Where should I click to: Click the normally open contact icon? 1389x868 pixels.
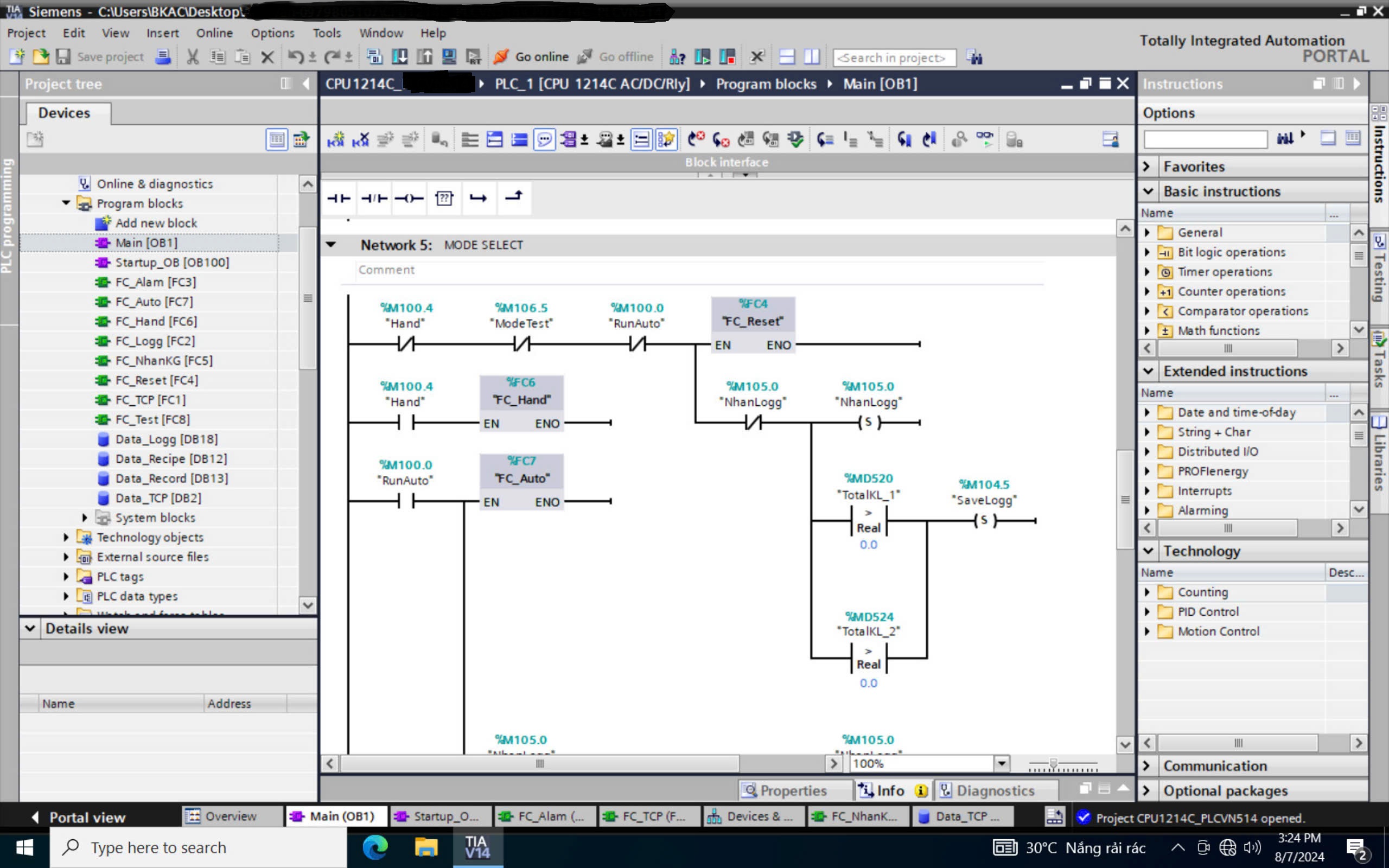(x=339, y=199)
